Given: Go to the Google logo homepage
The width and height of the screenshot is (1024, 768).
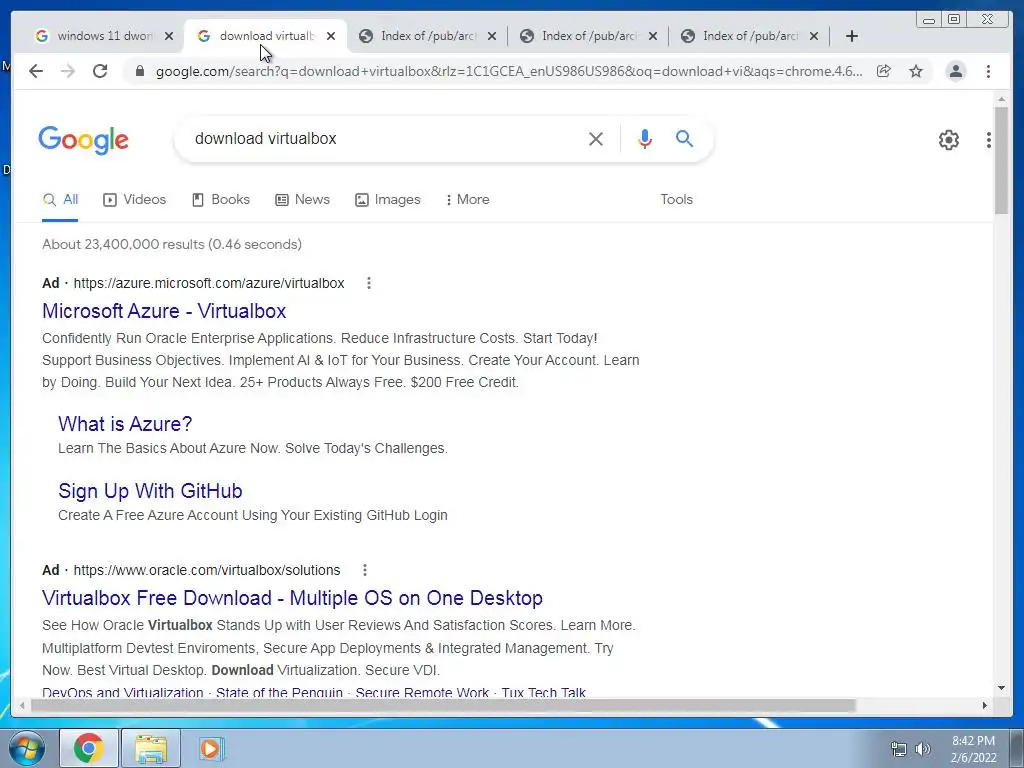Looking at the screenshot, I should coord(84,140).
